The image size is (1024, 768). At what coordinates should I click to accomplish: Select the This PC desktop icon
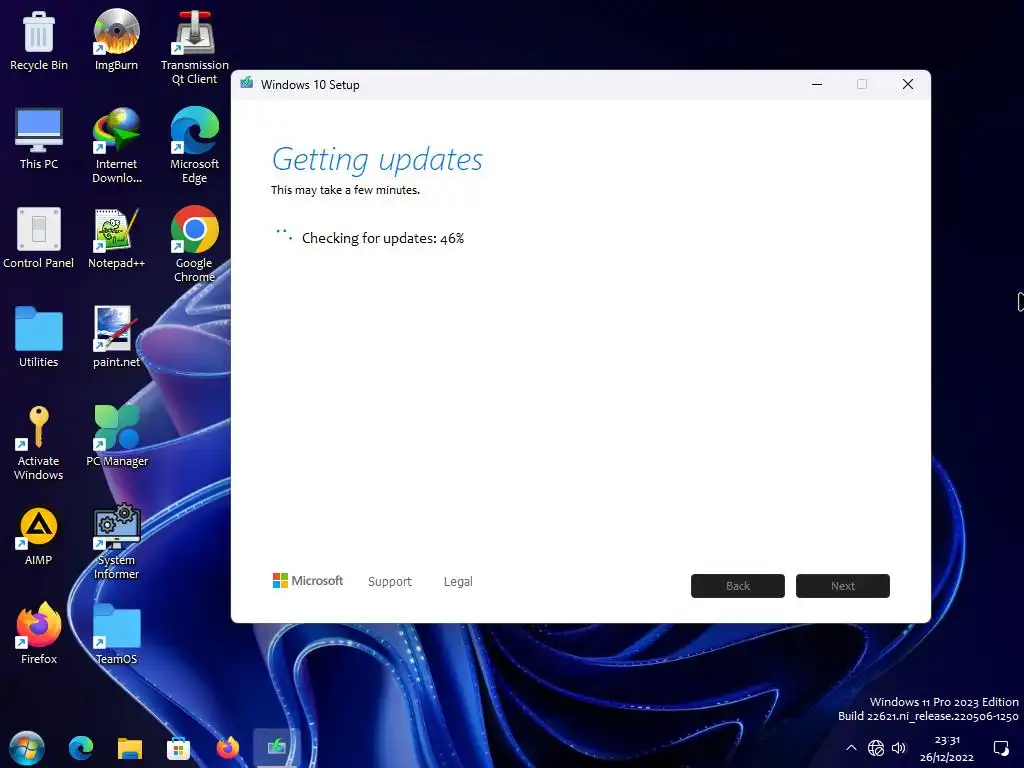pyautogui.click(x=39, y=139)
